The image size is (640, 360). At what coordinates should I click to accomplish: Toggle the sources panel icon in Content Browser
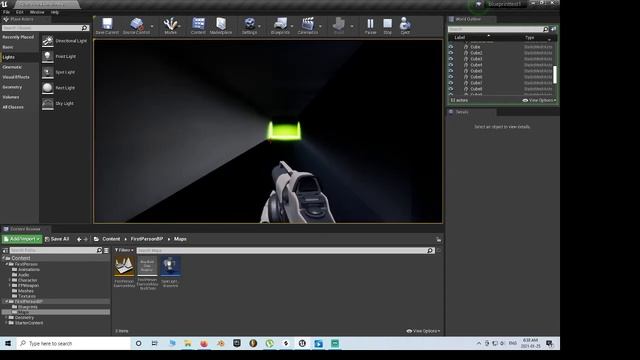5,250
